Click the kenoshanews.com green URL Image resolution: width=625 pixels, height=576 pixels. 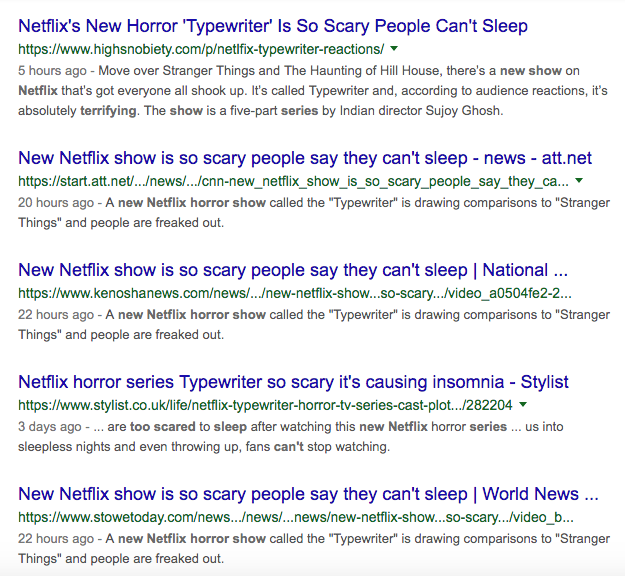point(295,293)
